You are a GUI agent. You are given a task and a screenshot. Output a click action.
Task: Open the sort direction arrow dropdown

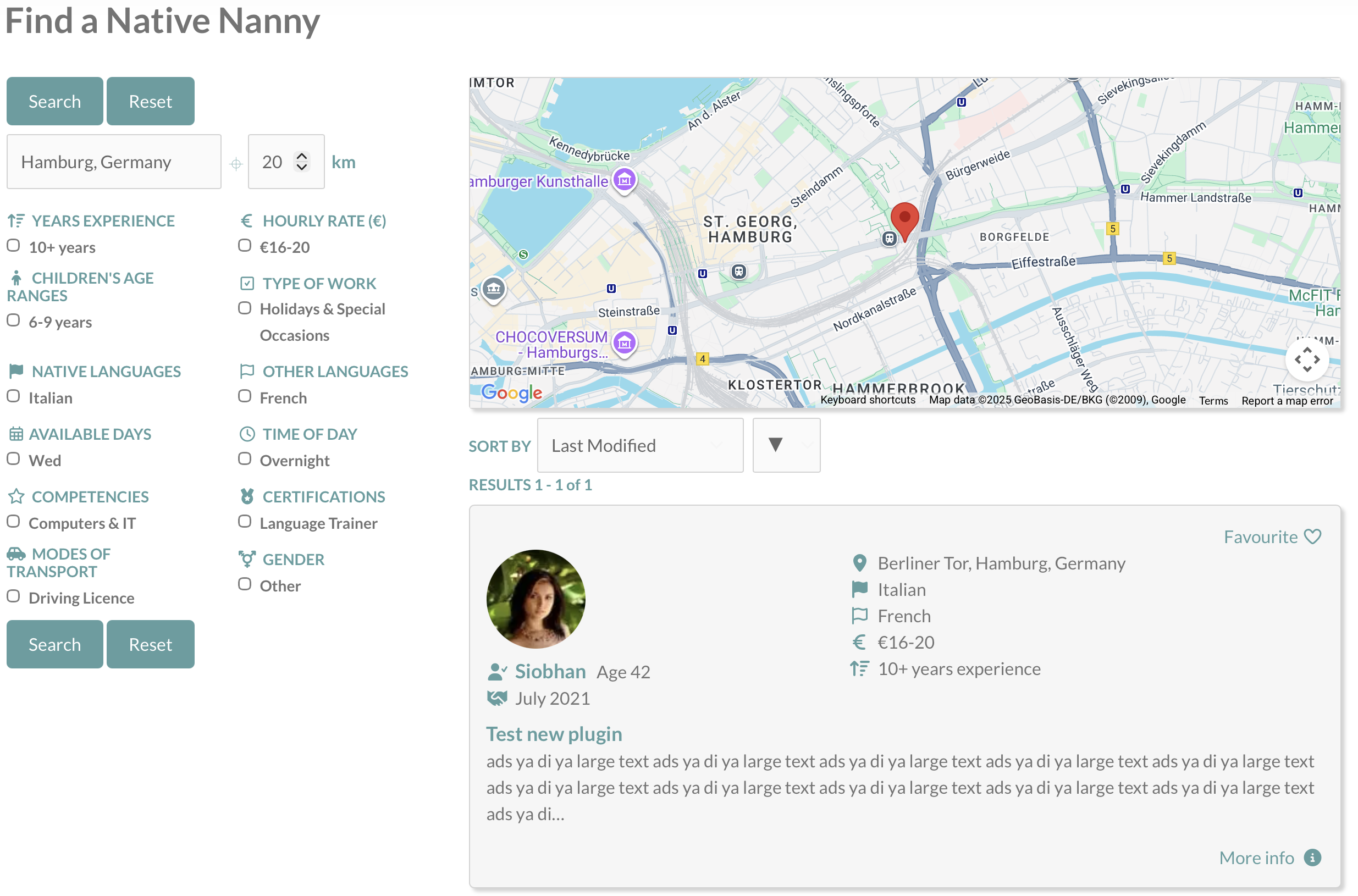(786, 445)
